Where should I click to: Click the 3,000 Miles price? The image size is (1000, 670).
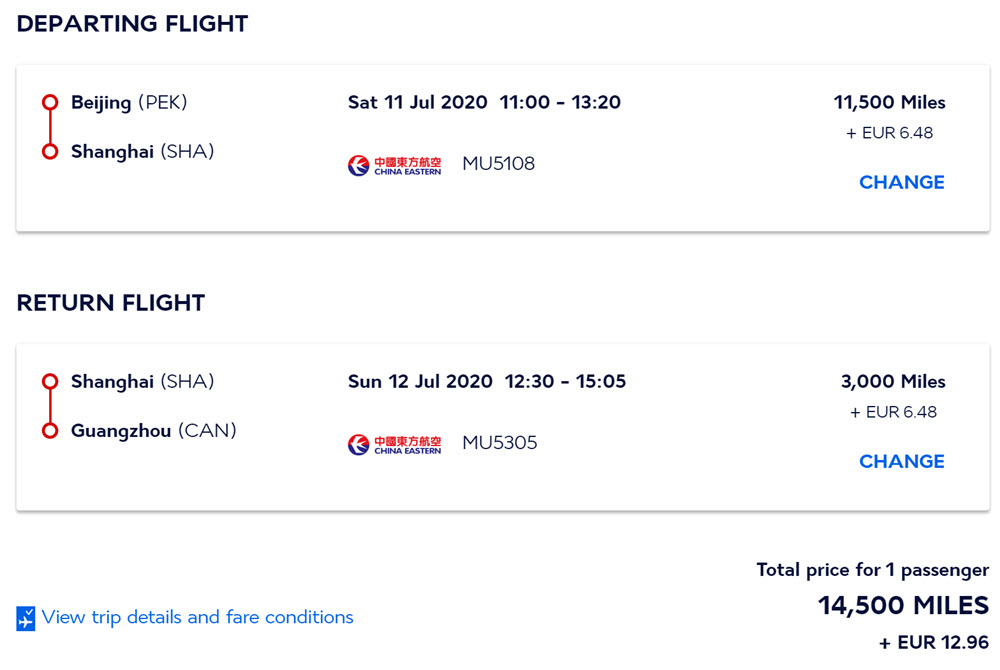pos(893,382)
